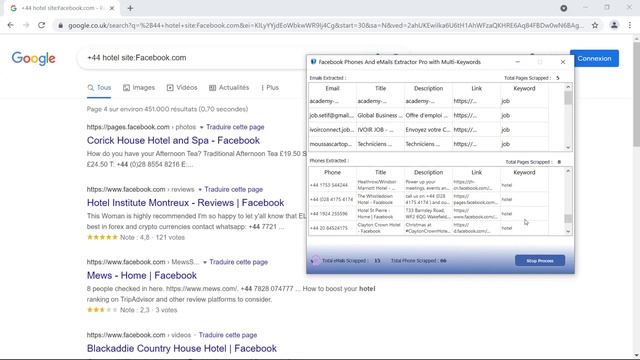Minimize the Chrome browser window
This screenshot has width=640, height=360.
585,8
